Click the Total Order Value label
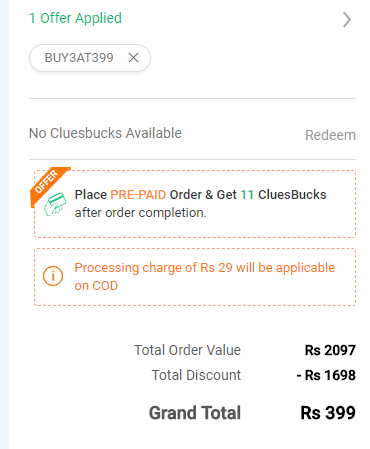This screenshot has width=370, height=449. click(187, 350)
